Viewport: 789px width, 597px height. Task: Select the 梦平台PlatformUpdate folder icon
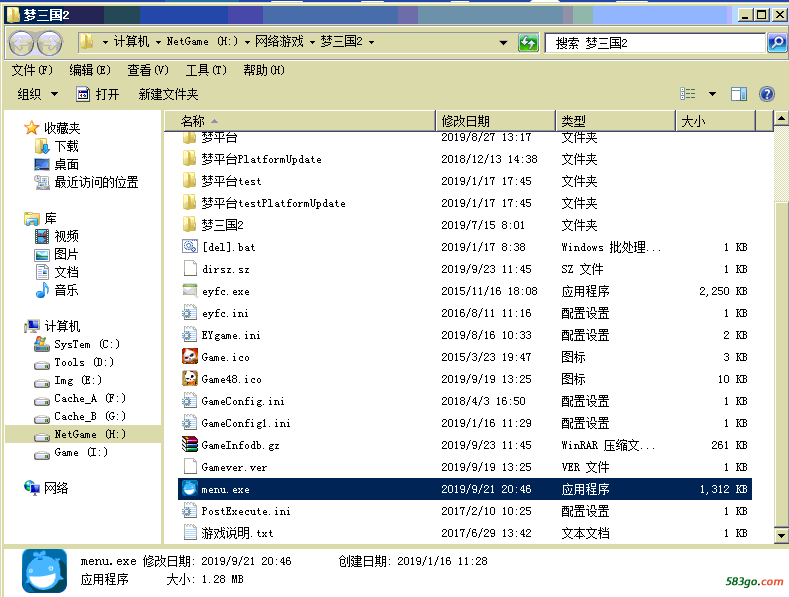[189, 159]
